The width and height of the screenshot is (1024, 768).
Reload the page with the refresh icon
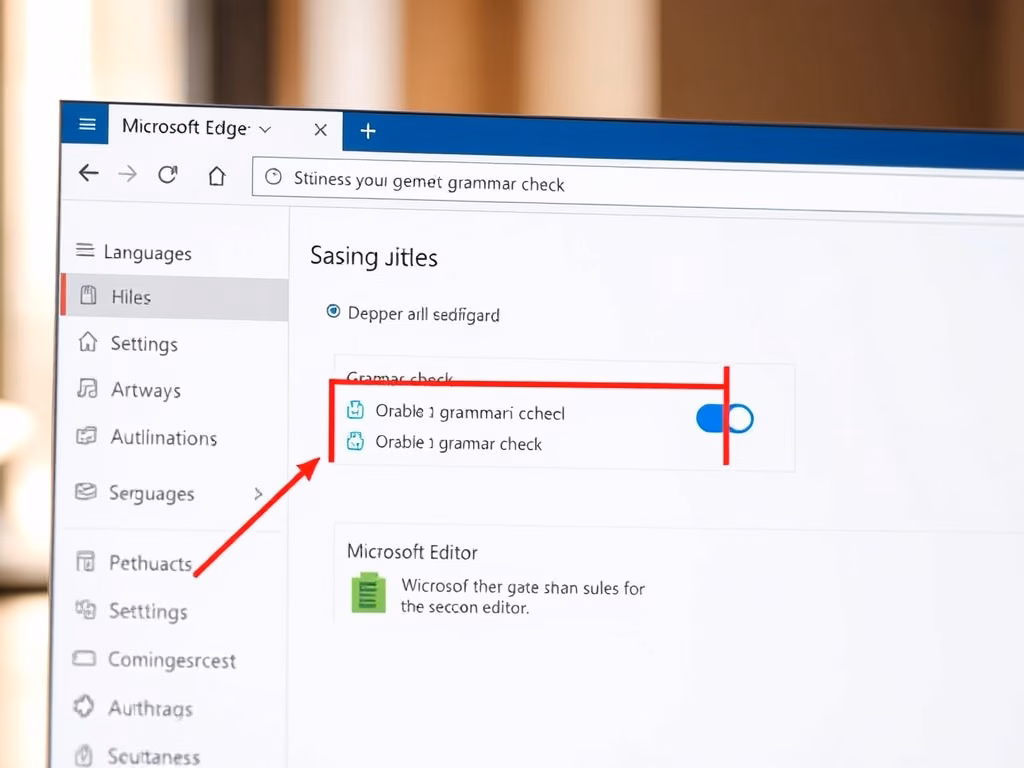pos(168,174)
